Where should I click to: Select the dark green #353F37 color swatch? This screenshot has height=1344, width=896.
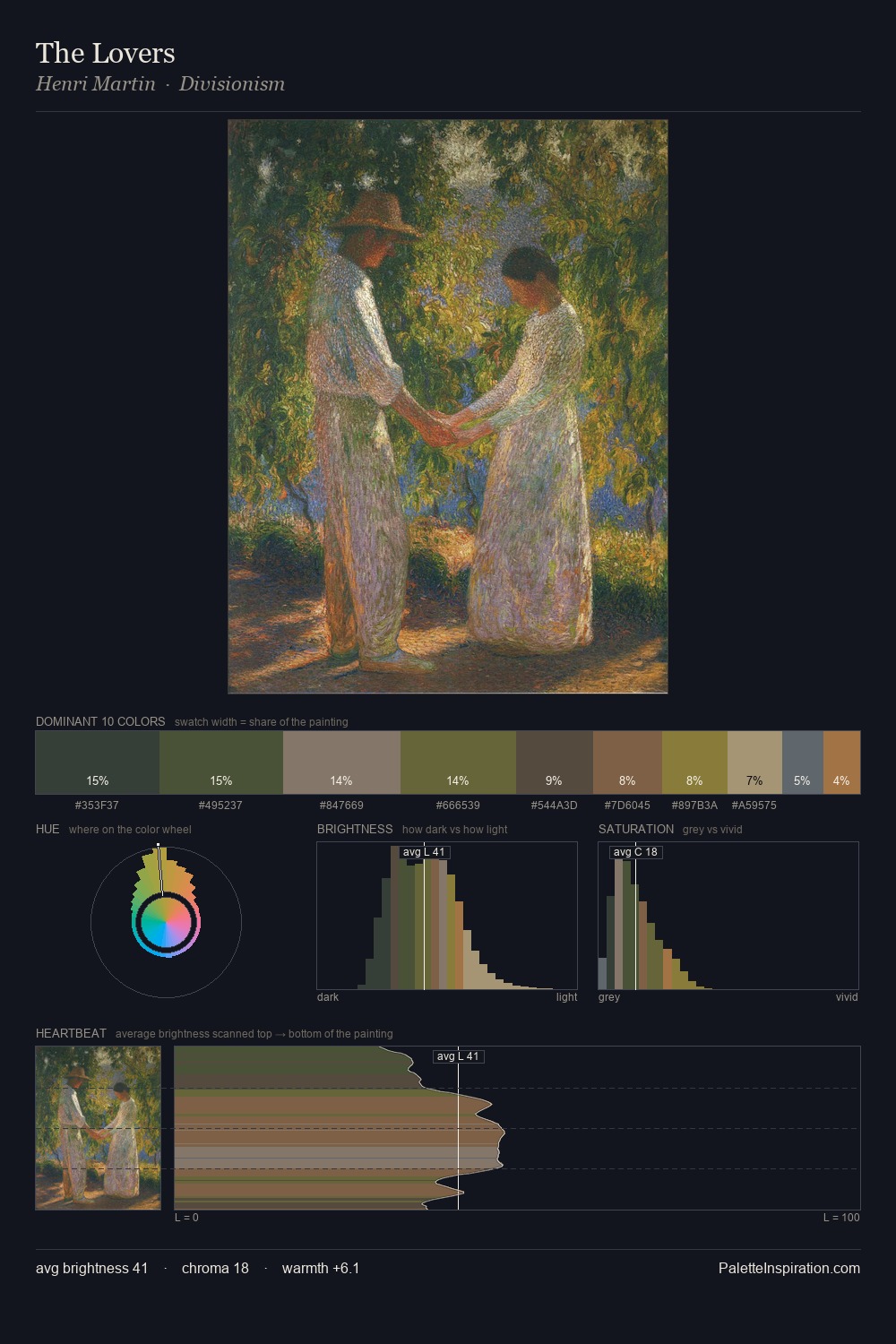tap(98, 762)
